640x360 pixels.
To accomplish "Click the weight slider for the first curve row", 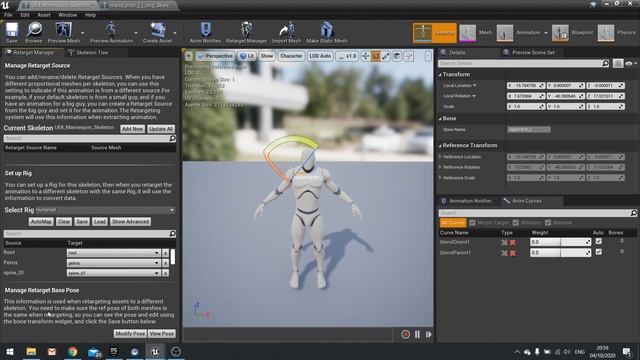I will (x=560, y=242).
